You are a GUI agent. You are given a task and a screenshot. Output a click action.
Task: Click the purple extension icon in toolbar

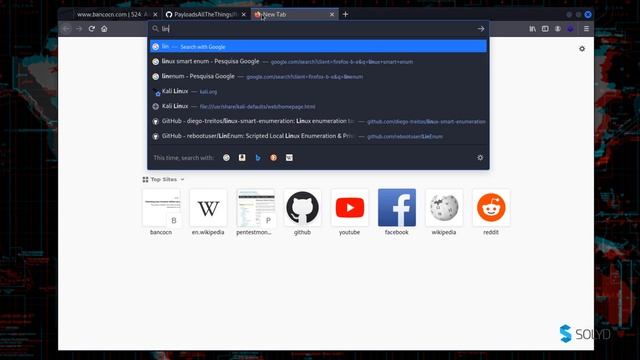[x=570, y=29]
